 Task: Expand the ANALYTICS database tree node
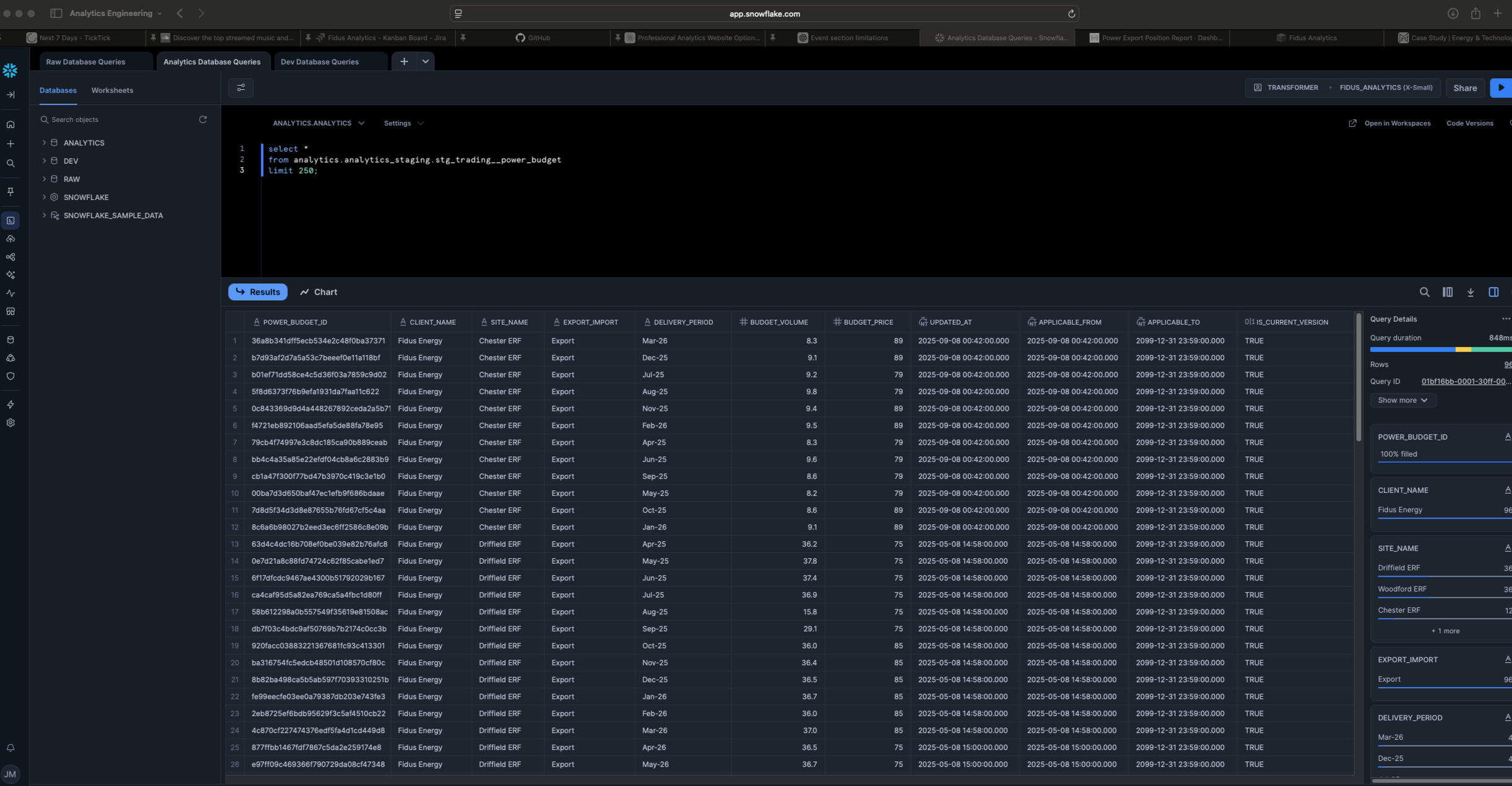(44, 143)
